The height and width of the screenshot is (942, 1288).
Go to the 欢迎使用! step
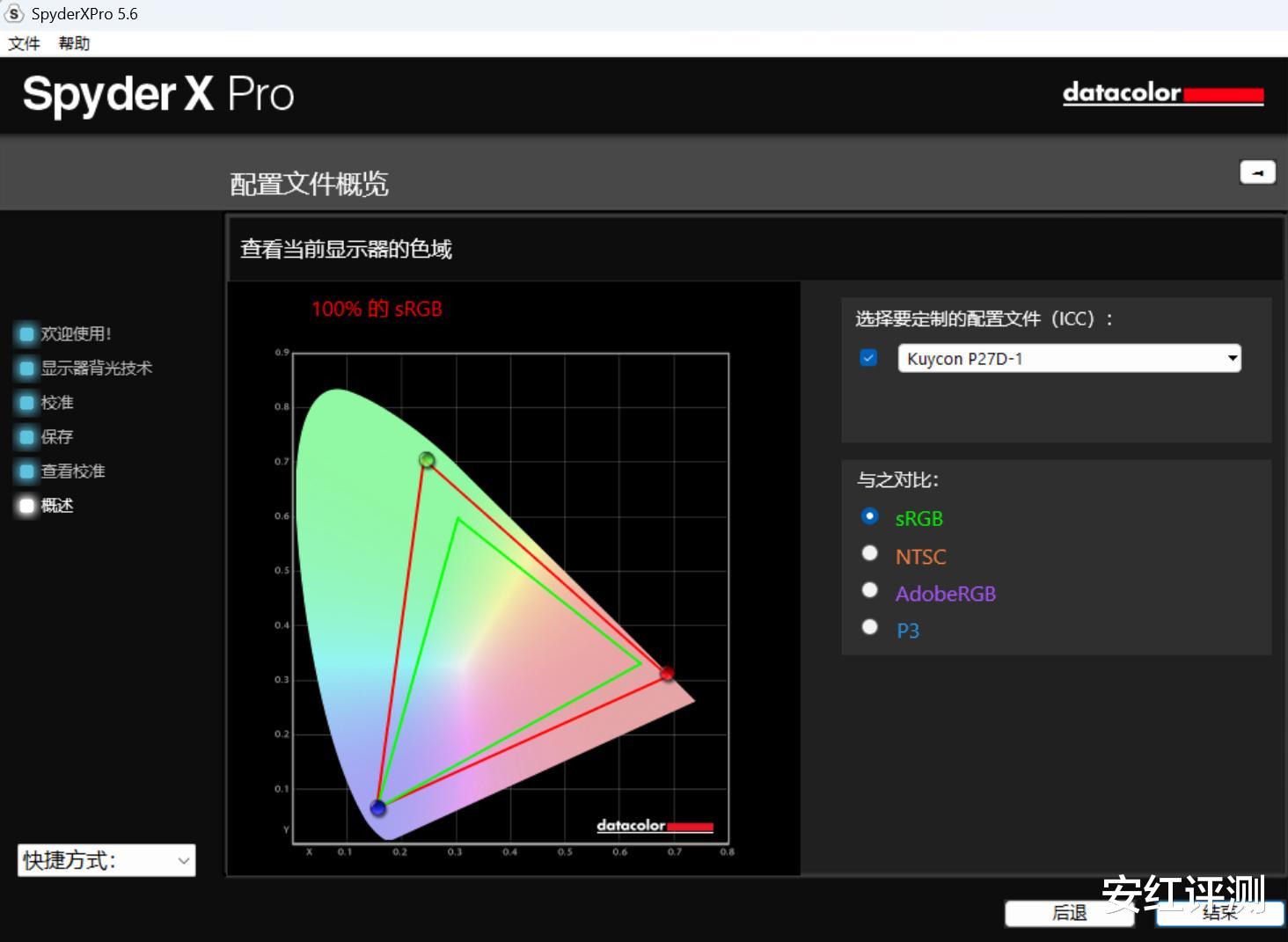(x=76, y=333)
